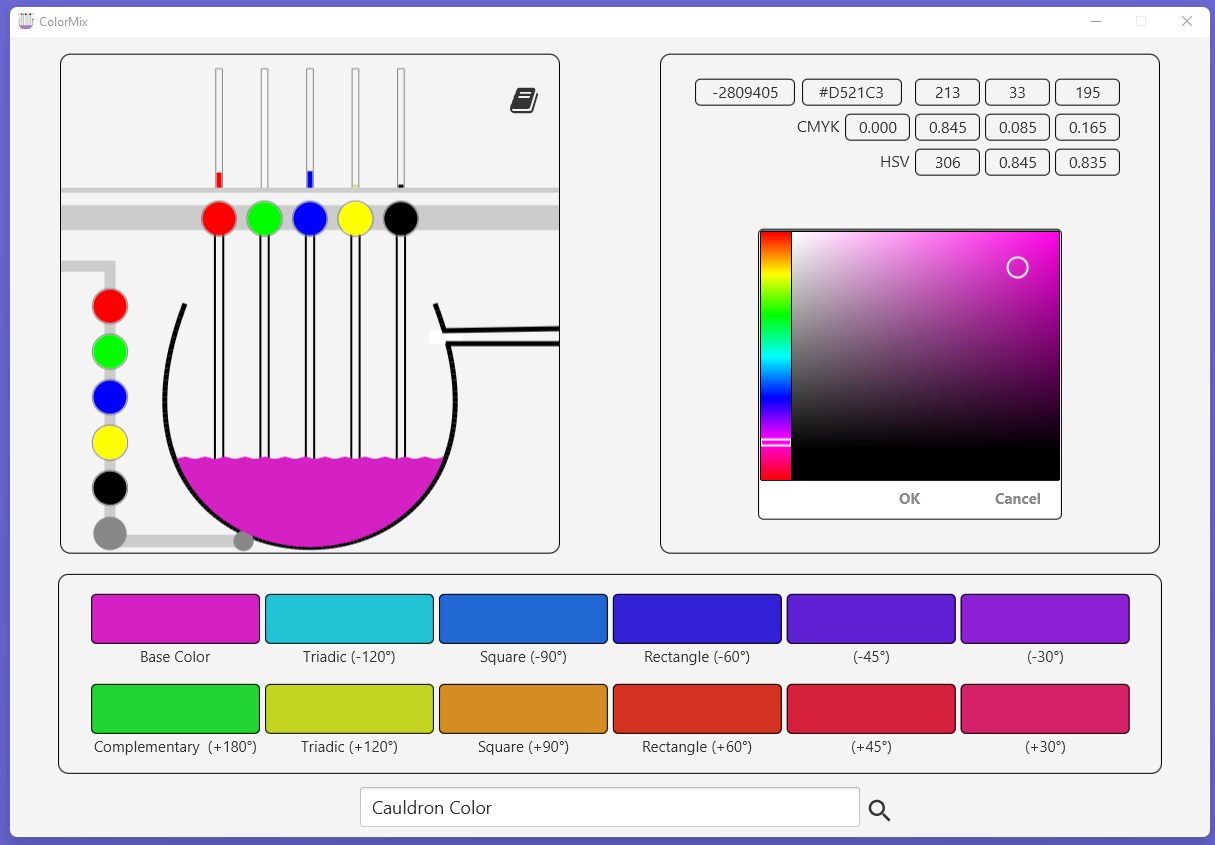Click the cauldron spout outlet
This screenshot has height=845, width=1215.
(495, 336)
